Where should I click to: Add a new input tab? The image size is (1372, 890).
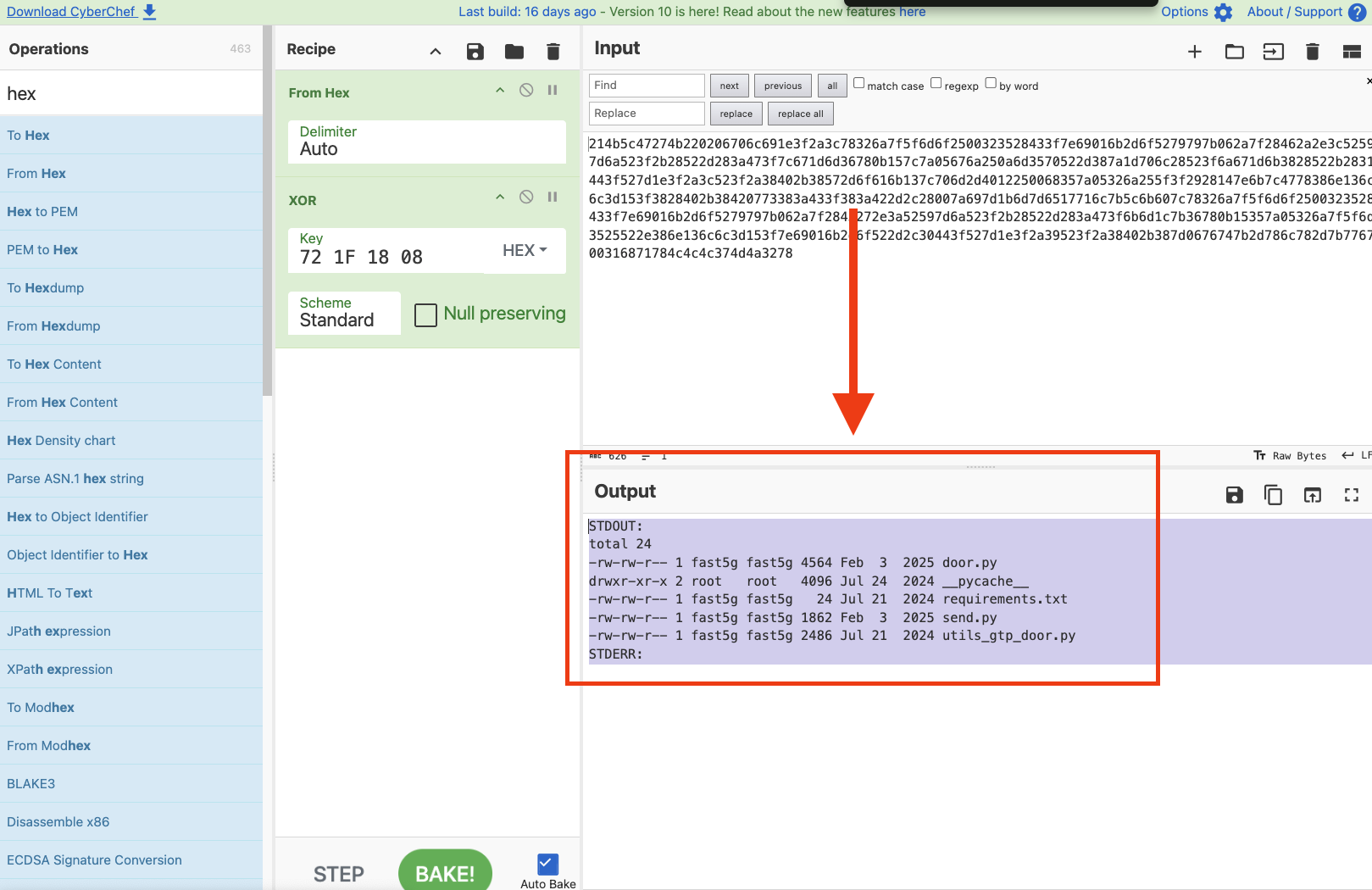point(1194,52)
